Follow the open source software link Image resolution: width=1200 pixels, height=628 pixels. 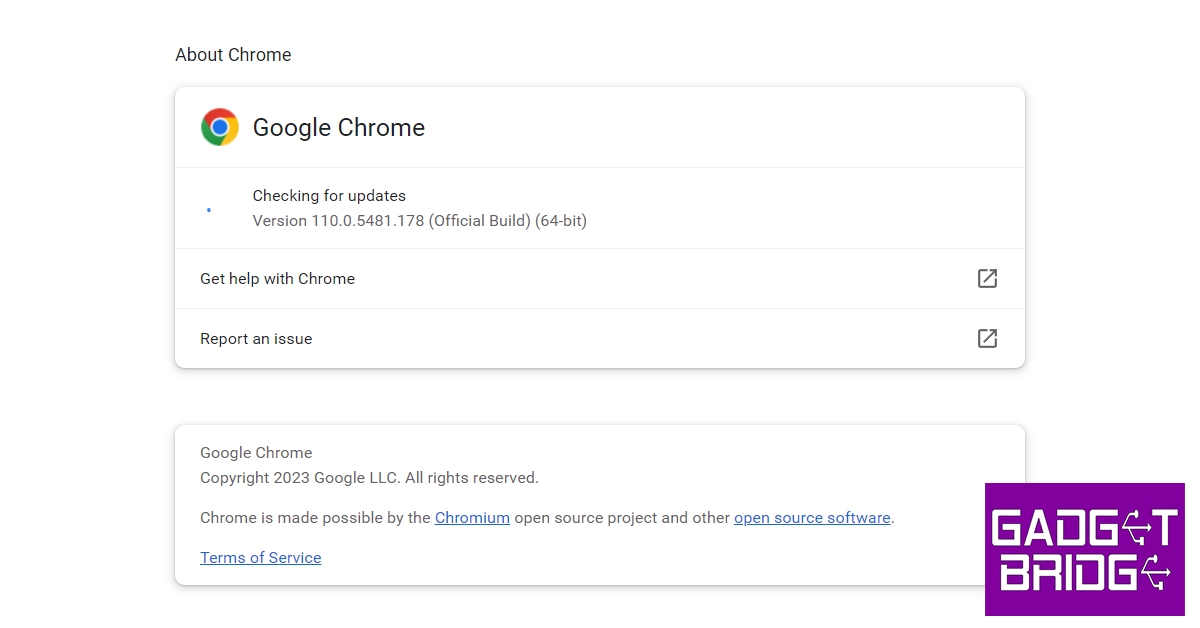pyautogui.click(x=812, y=518)
